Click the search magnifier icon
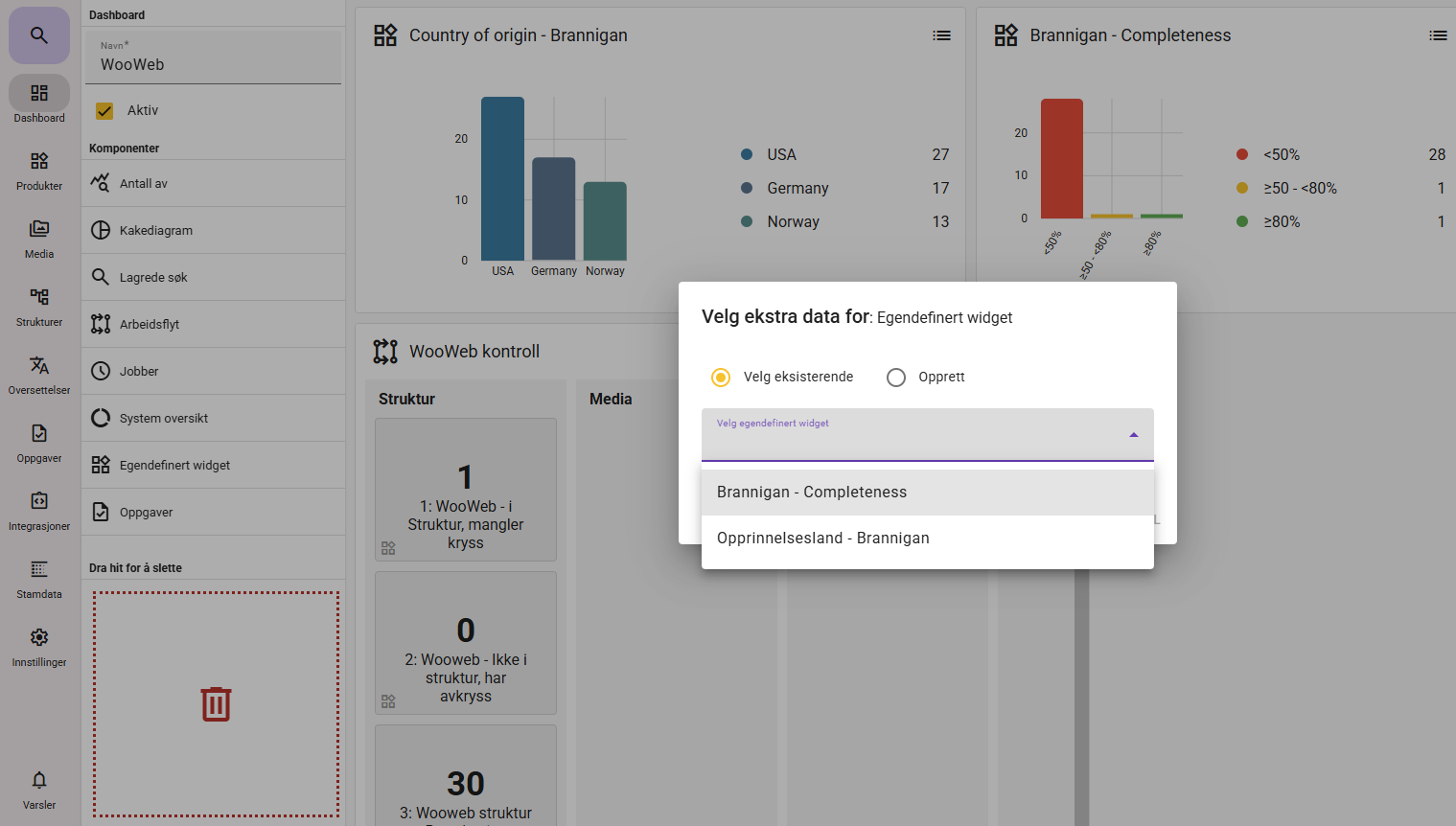The height and width of the screenshot is (826, 1456). (x=39, y=35)
